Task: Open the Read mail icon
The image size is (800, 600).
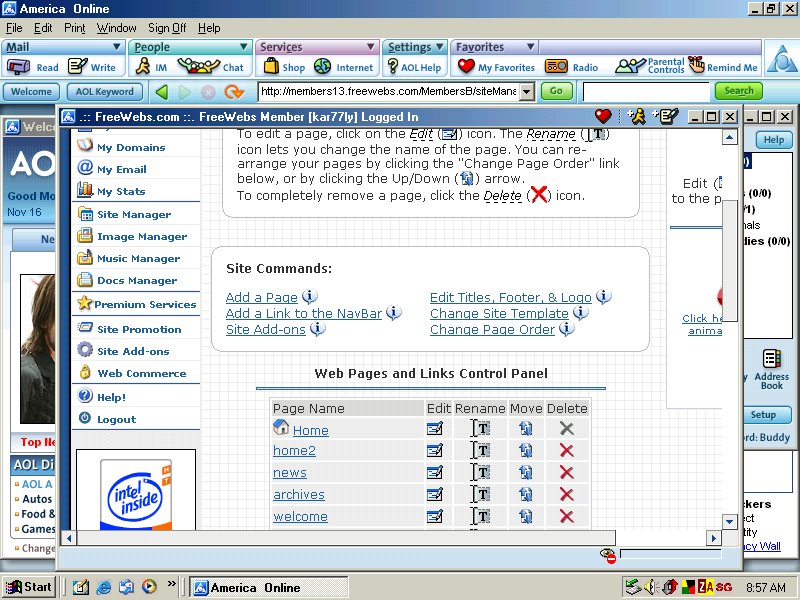Action: [x=18, y=67]
